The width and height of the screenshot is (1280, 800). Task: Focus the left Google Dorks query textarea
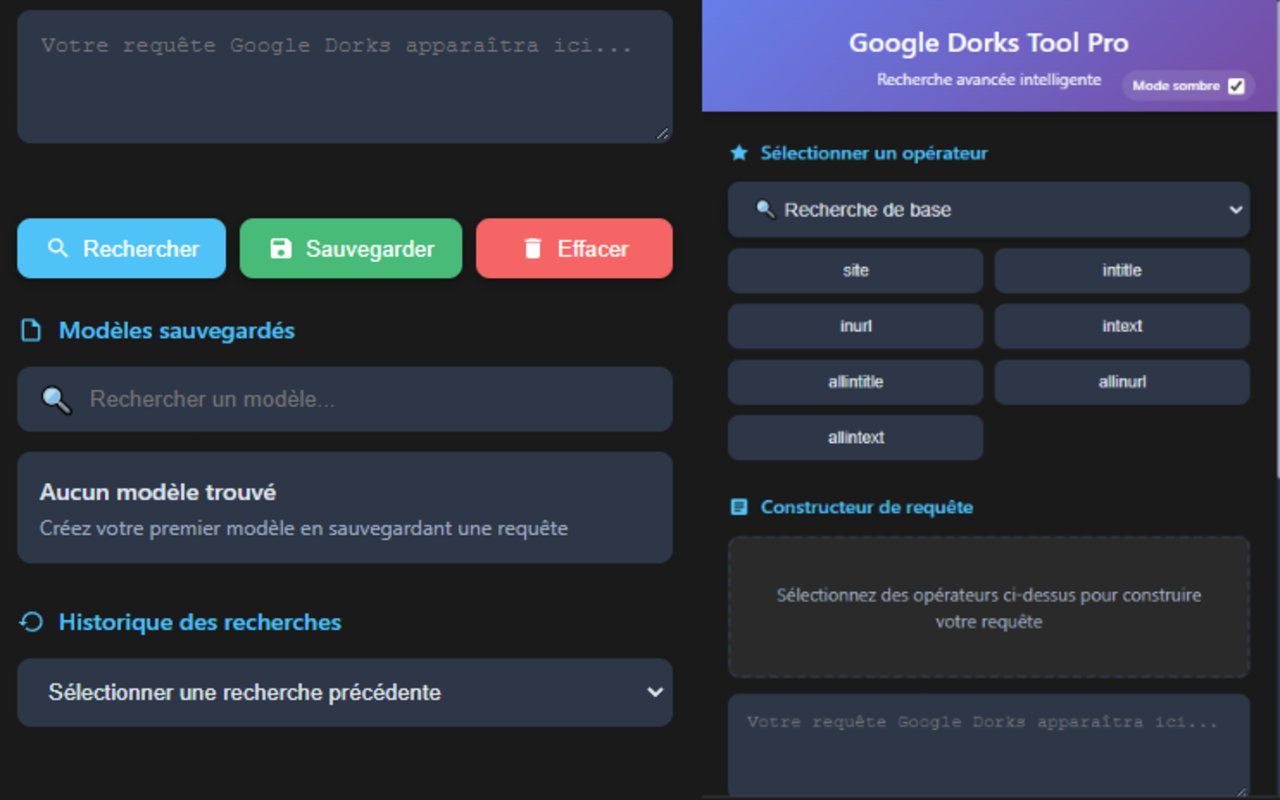point(345,77)
